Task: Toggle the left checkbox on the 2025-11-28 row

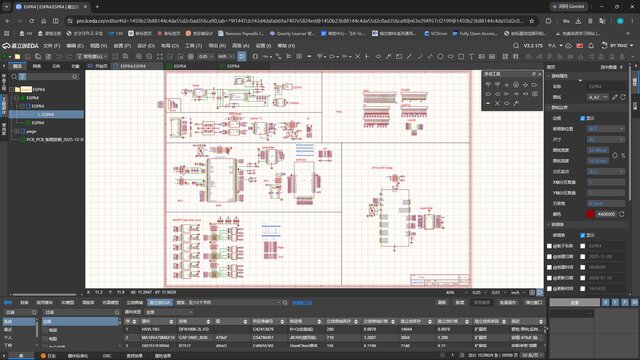Action: point(549,257)
